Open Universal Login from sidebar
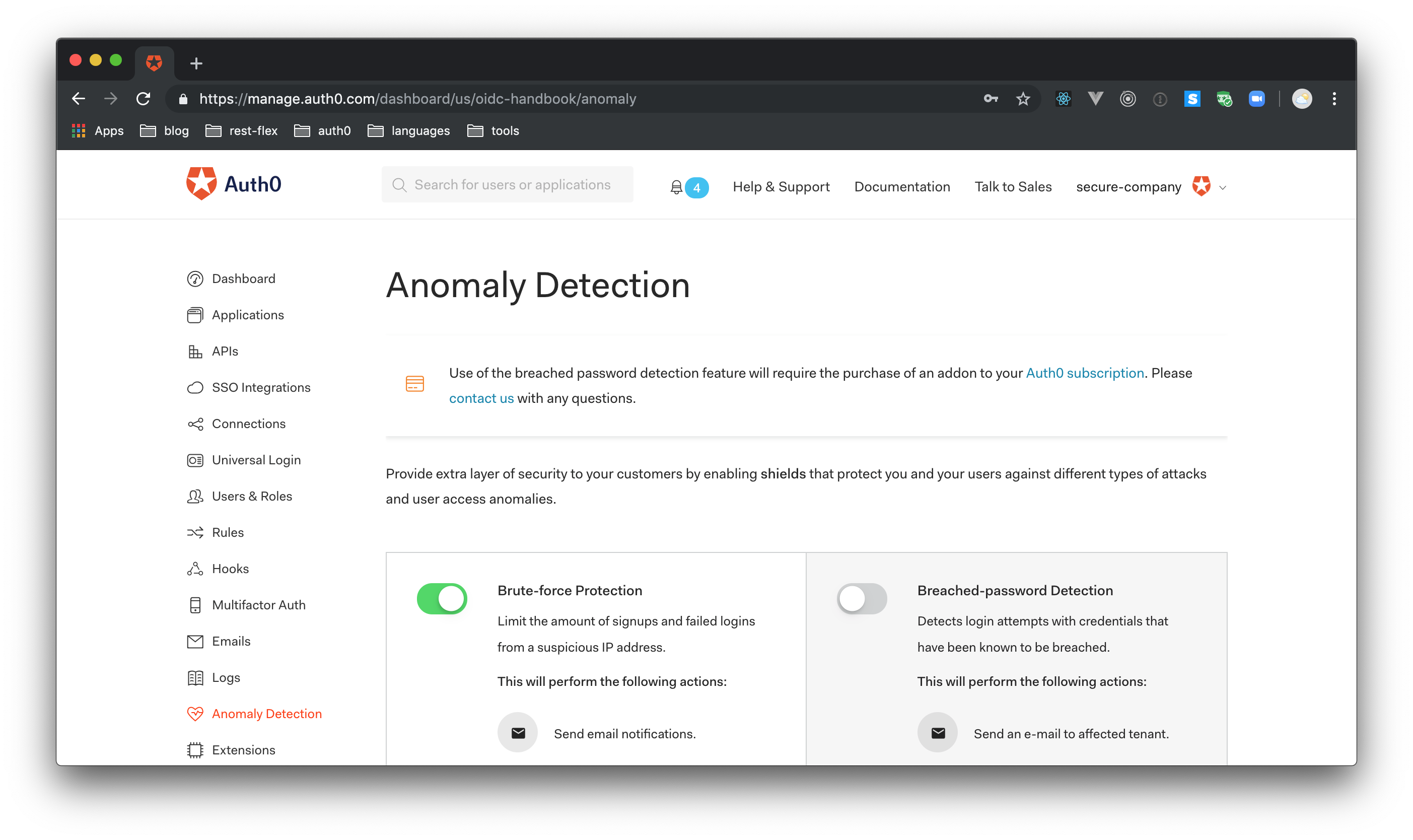Viewport: 1413px width, 840px height. coord(256,460)
